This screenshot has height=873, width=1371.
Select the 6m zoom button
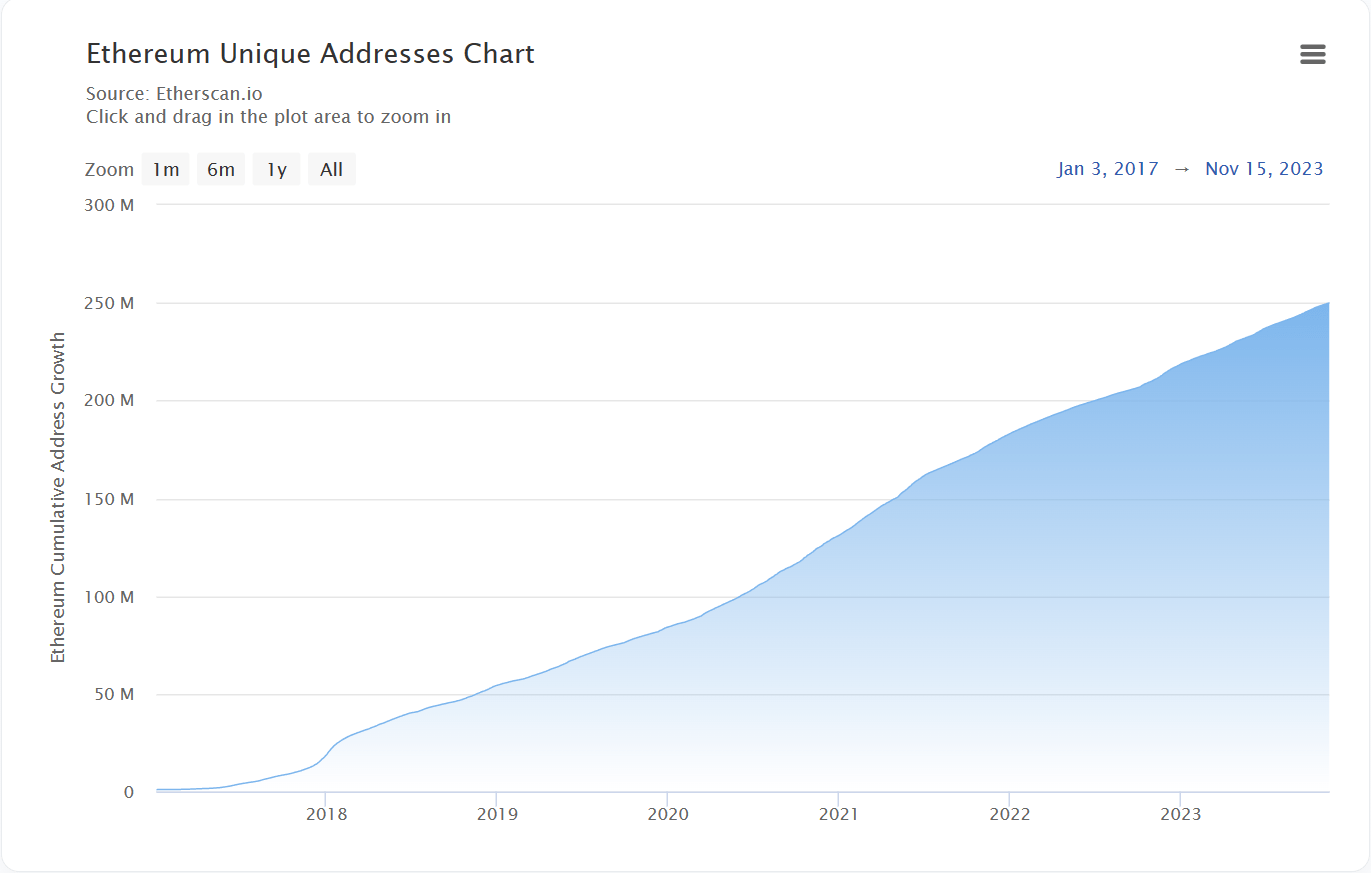[x=221, y=170]
